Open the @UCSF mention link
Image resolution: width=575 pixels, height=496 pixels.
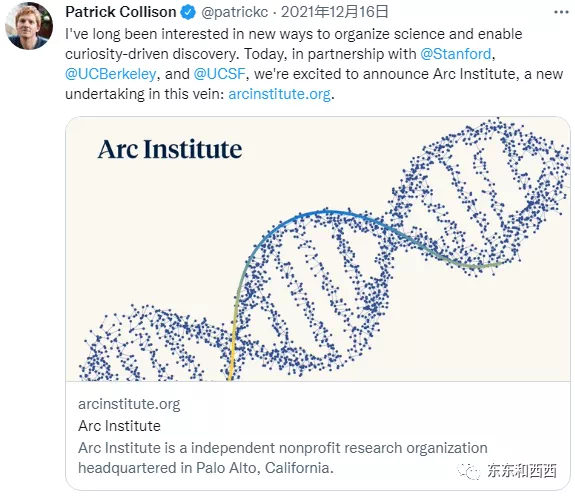[219, 74]
